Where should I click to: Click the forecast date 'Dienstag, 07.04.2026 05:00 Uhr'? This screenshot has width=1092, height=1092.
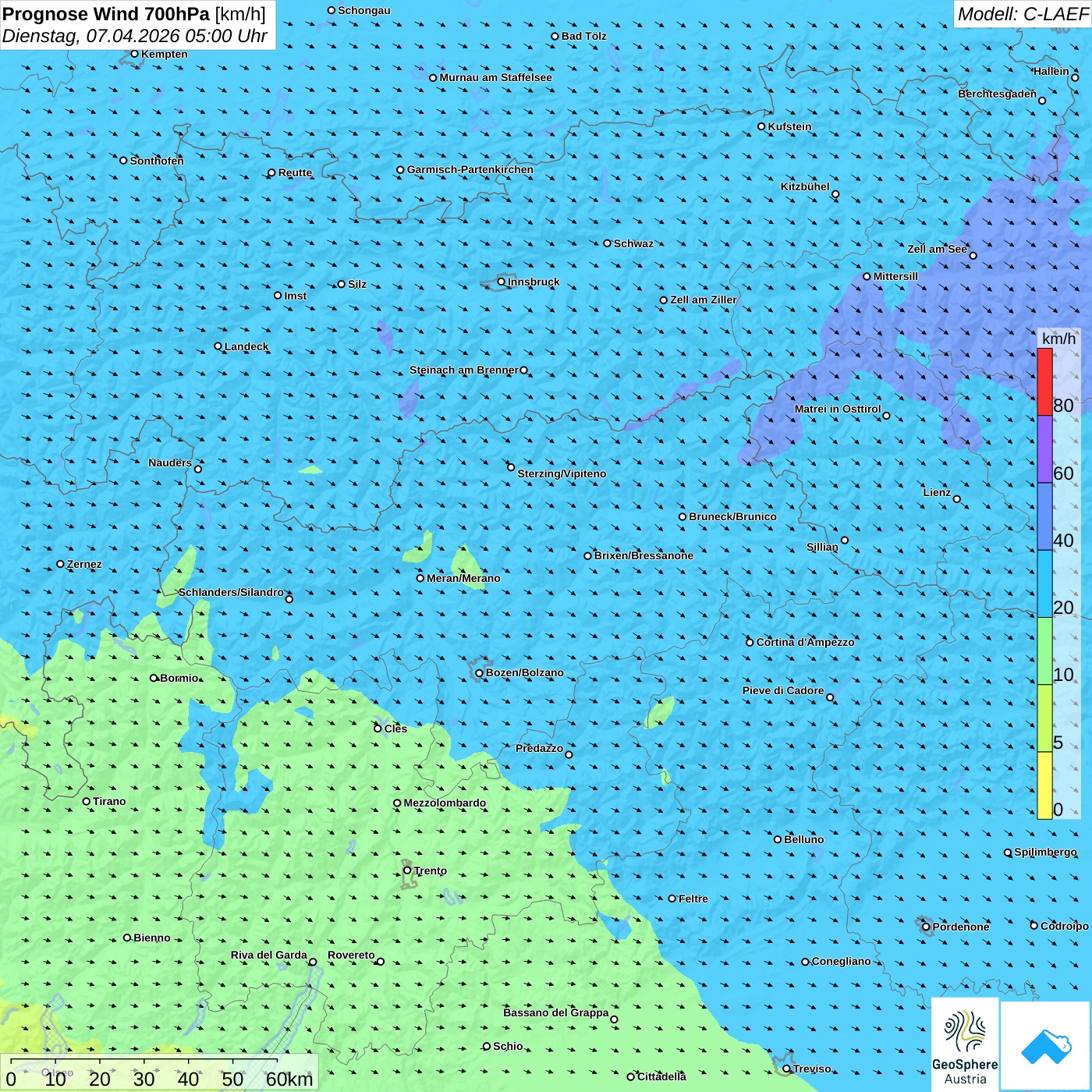pyautogui.click(x=135, y=36)
